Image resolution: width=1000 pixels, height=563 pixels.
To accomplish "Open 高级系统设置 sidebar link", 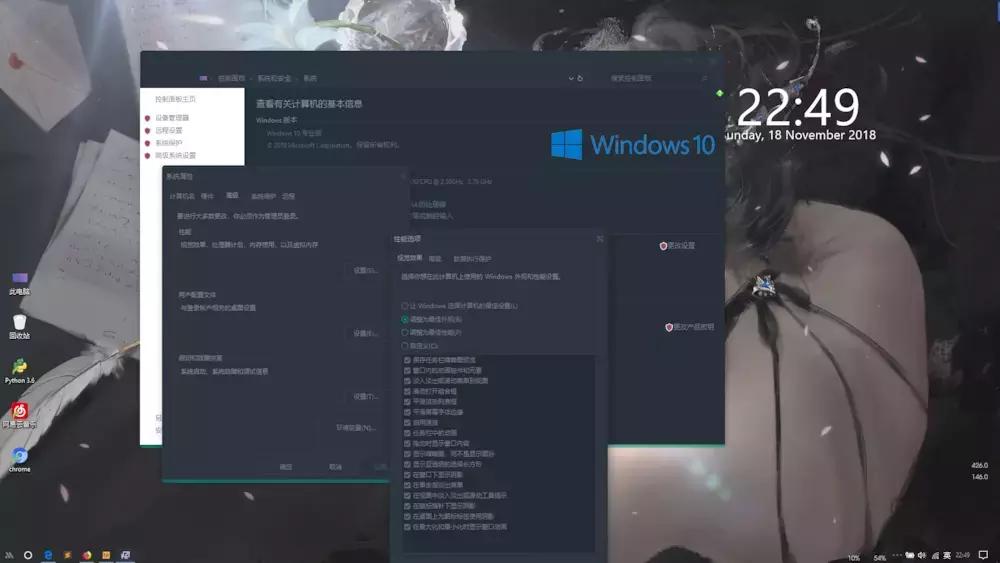I will pos(175,156).
